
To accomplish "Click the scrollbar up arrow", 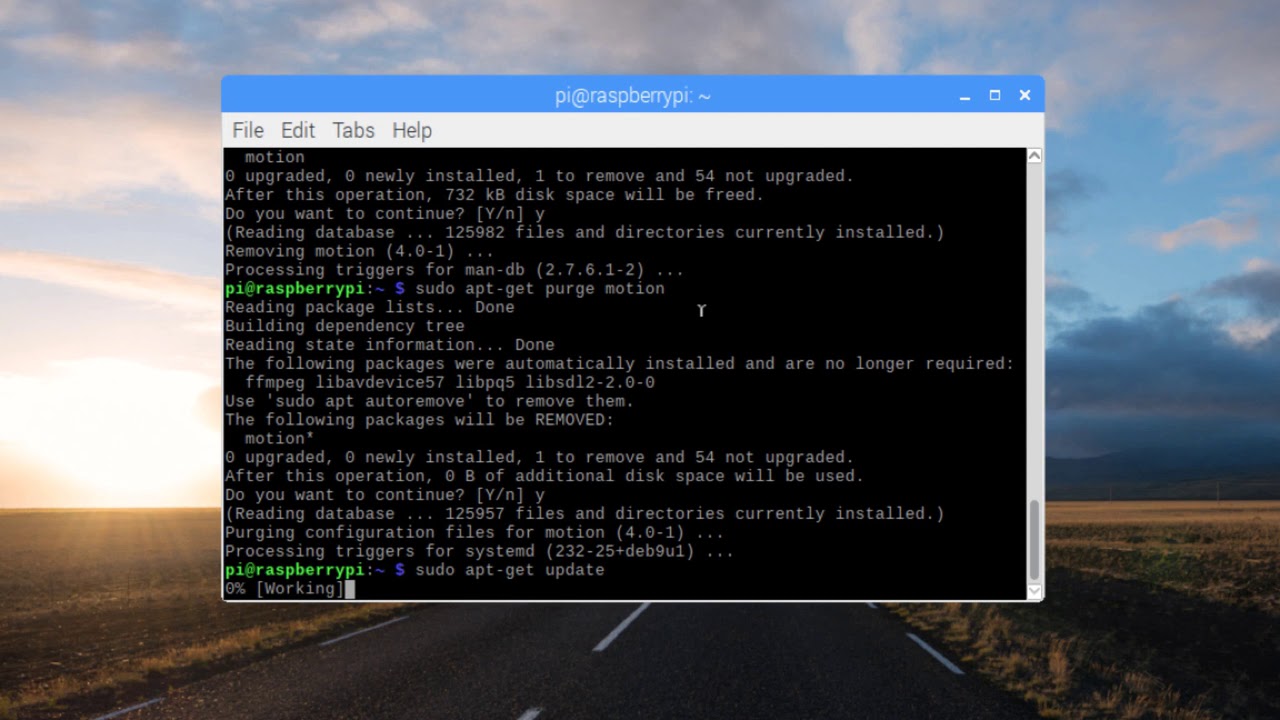I will coord(1034,155).
